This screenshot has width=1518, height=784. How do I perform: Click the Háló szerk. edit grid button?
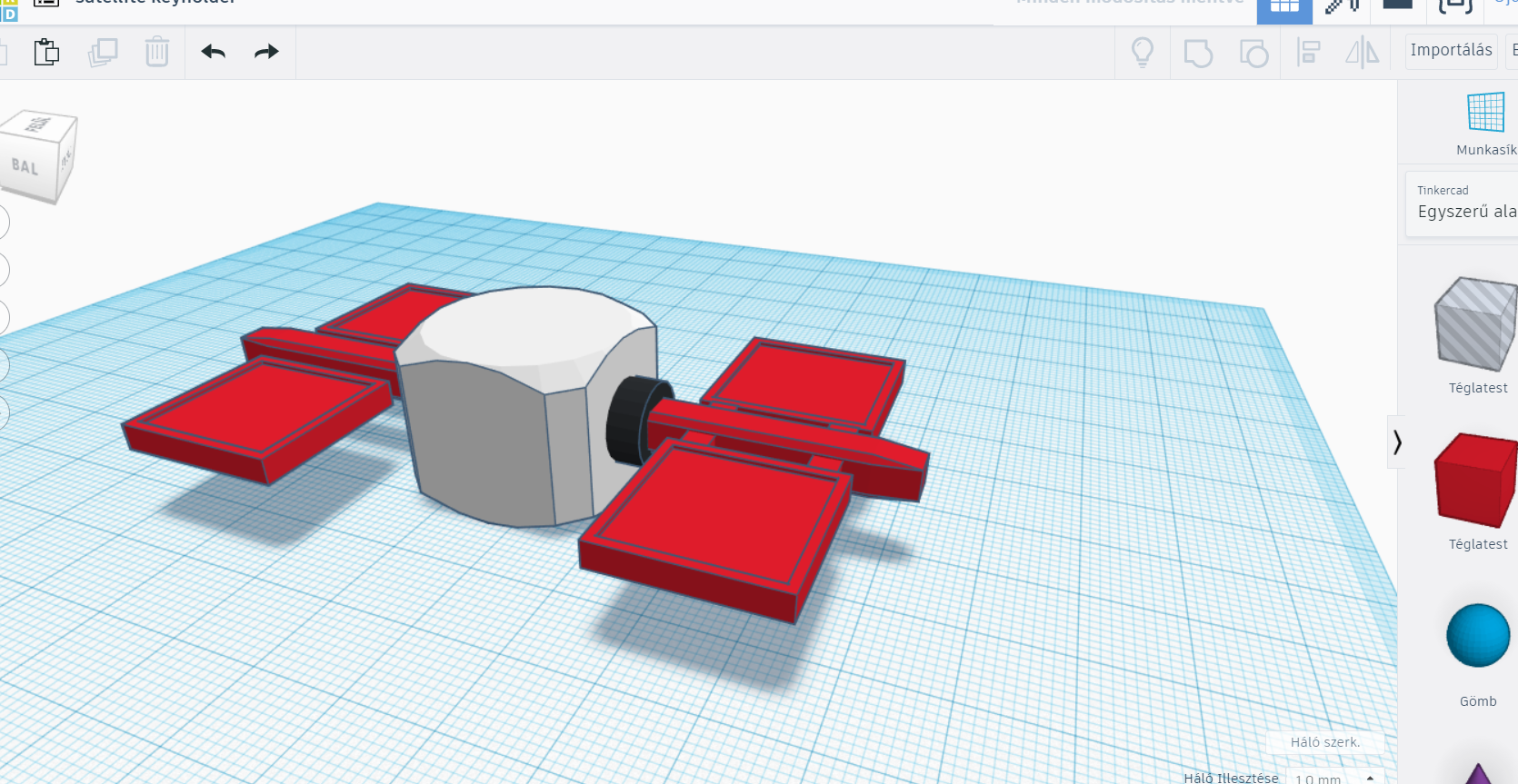(1325, 742)
